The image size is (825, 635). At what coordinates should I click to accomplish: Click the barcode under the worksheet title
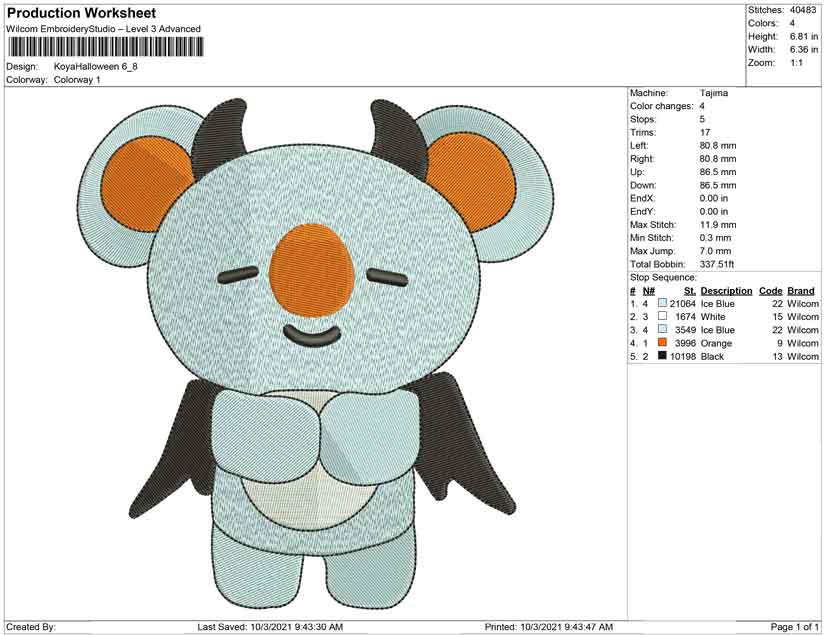coord(105,47)
